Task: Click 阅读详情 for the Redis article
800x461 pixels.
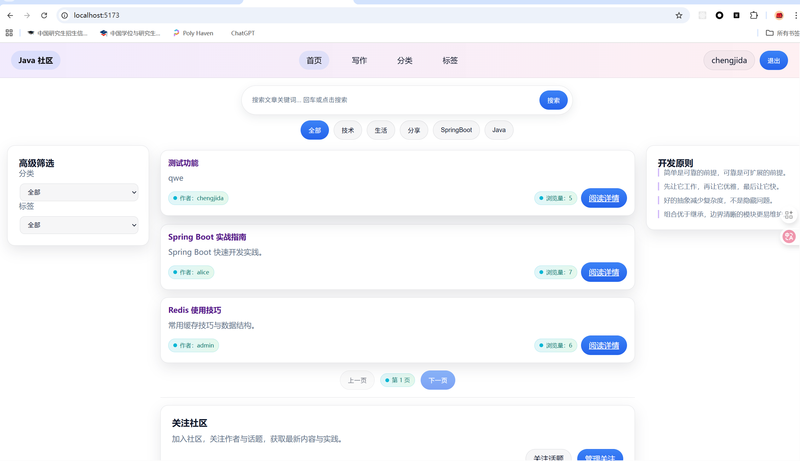Action: [x=604, y=345]
